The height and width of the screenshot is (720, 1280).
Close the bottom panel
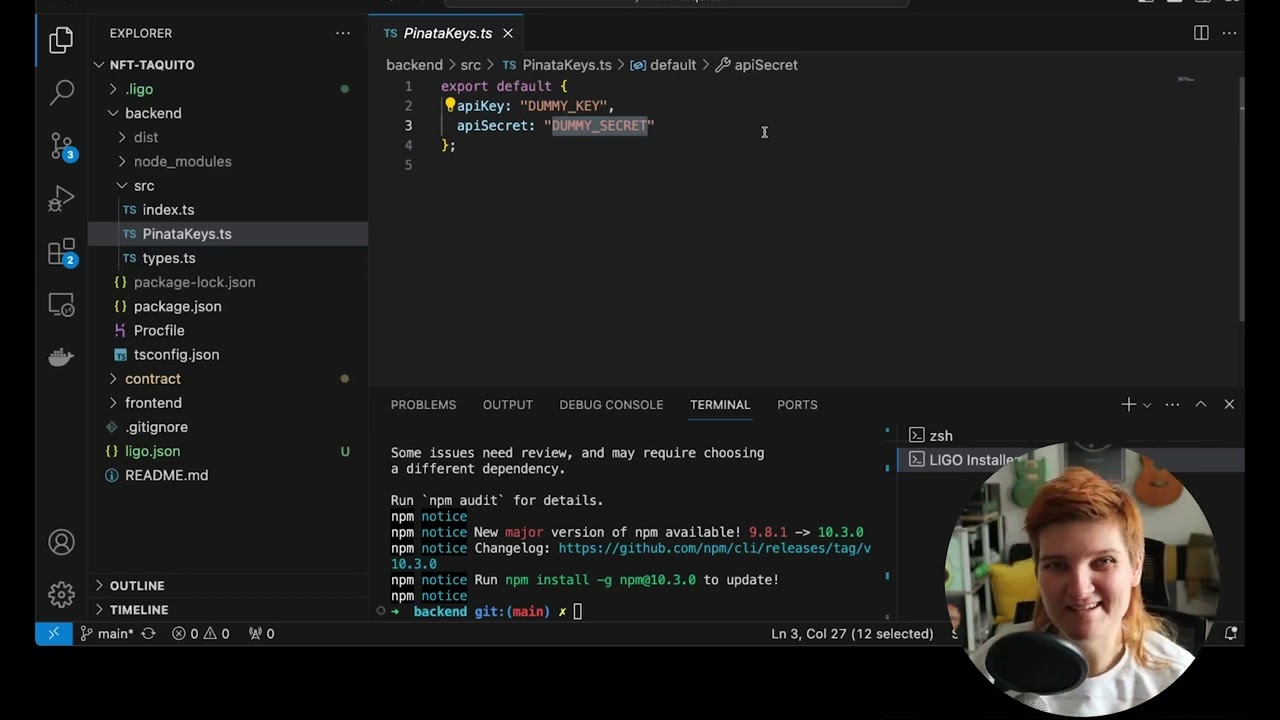pos(1229,404)
